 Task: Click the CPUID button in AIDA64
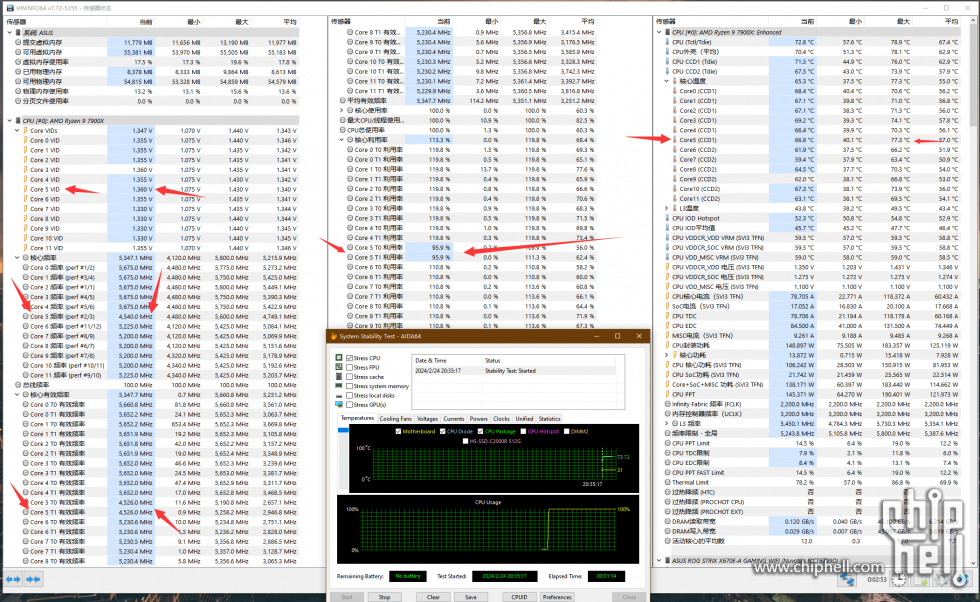(519, 597)
